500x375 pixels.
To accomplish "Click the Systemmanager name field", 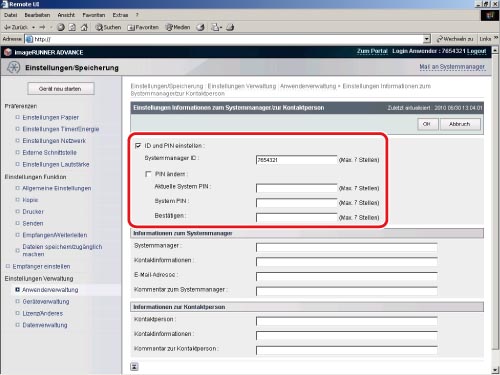I will point(346,247).
